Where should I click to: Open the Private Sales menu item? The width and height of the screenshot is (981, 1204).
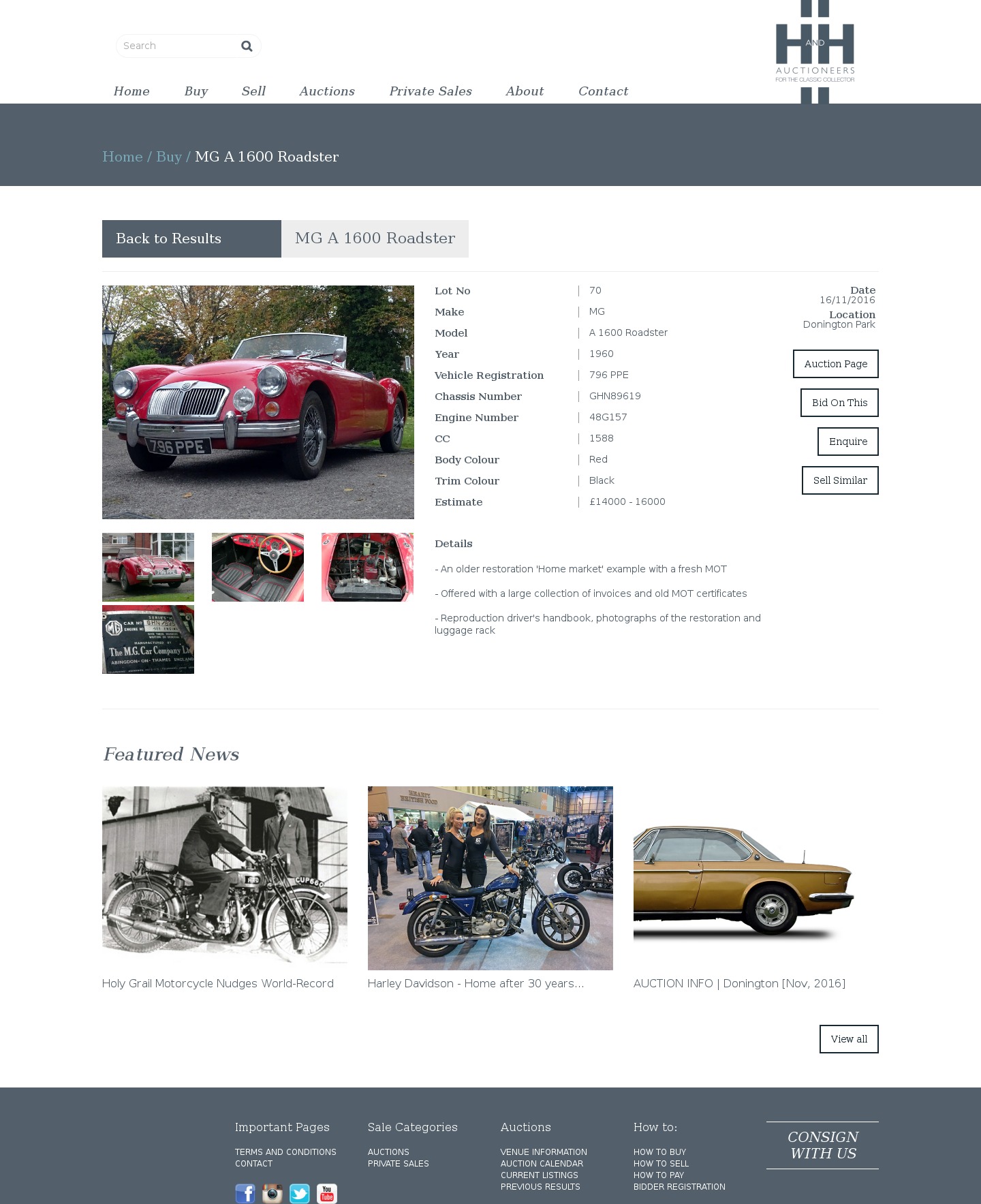(x=431, y=91)
